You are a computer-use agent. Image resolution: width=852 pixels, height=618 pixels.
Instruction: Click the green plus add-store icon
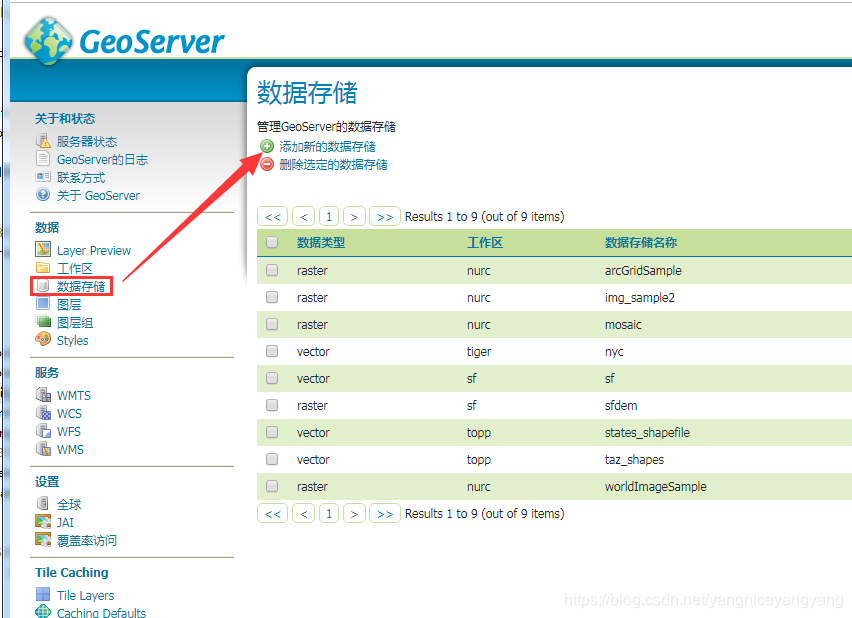pos(267,146)
